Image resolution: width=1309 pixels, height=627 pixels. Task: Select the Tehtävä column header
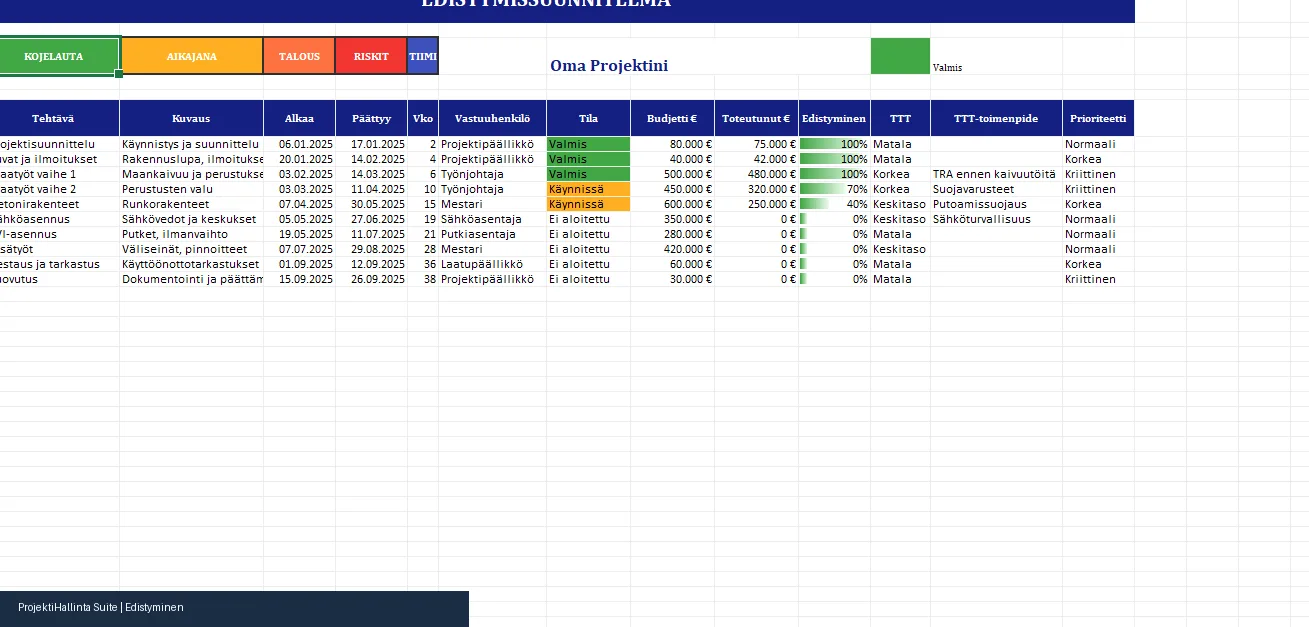coord(59,118)
